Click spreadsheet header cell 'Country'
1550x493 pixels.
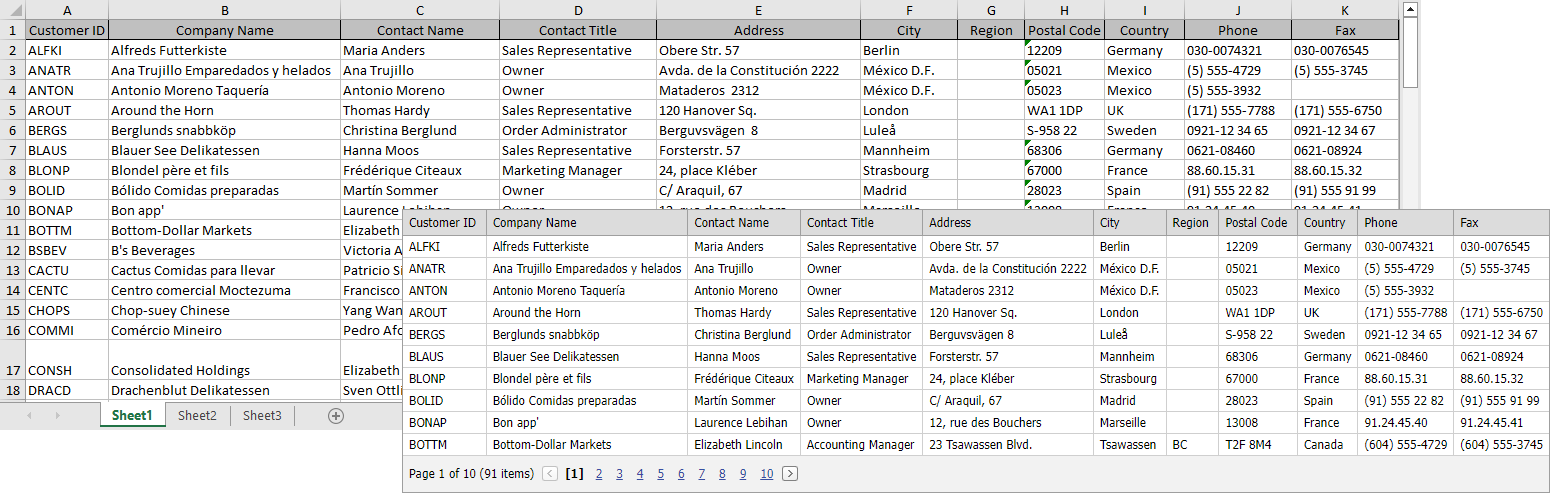coord(1144,30)
